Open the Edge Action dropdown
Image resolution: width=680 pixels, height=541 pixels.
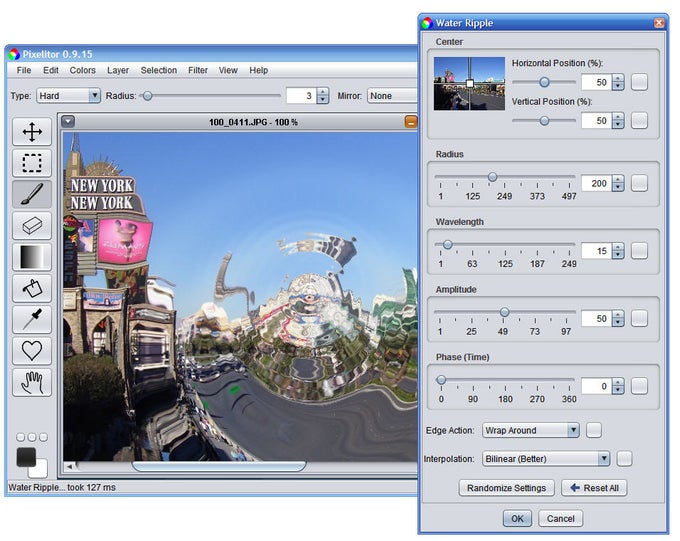531,430
